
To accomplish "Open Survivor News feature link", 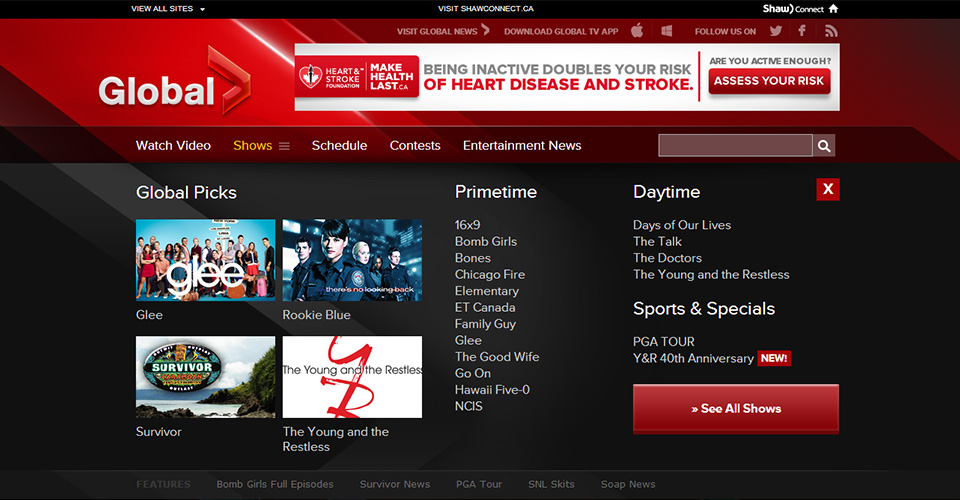I will [x=395, y=484].
